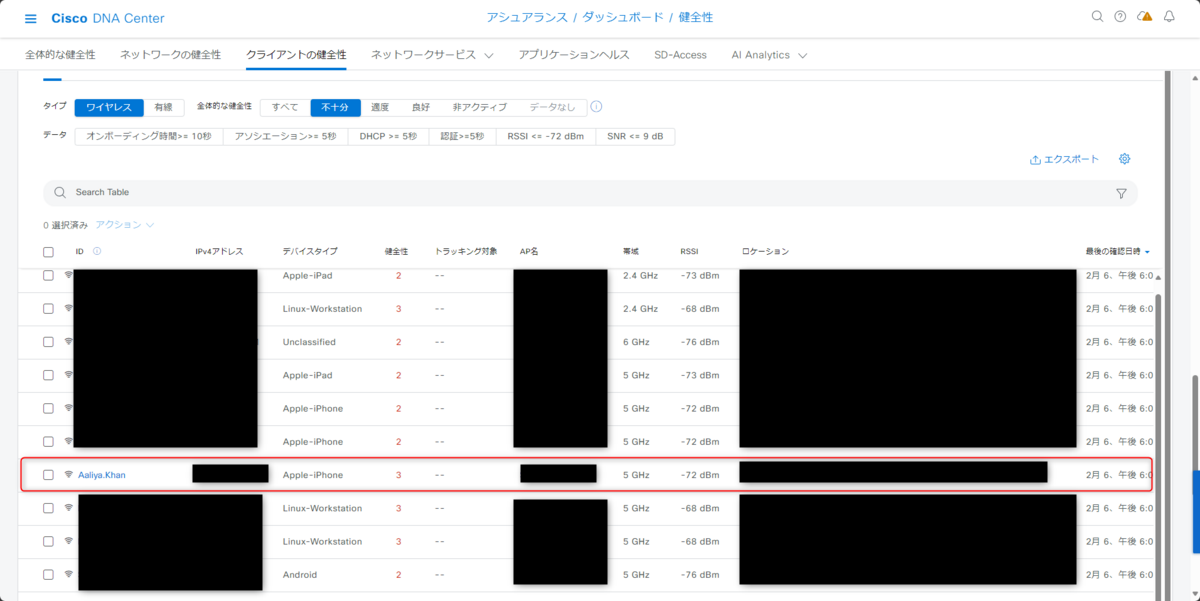The width and height of the screenshot is (1200, 601).
Task: Open the アプリケーションヘルス tab
Action: coord(574,55)
